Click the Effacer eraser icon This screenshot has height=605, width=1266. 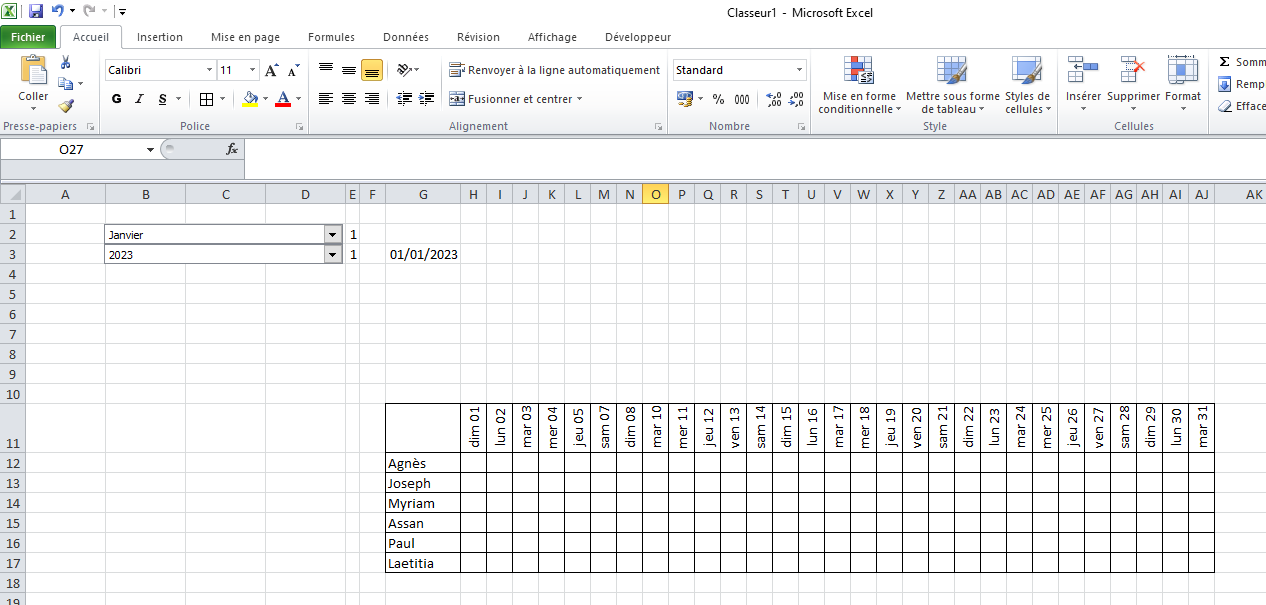1225,106
